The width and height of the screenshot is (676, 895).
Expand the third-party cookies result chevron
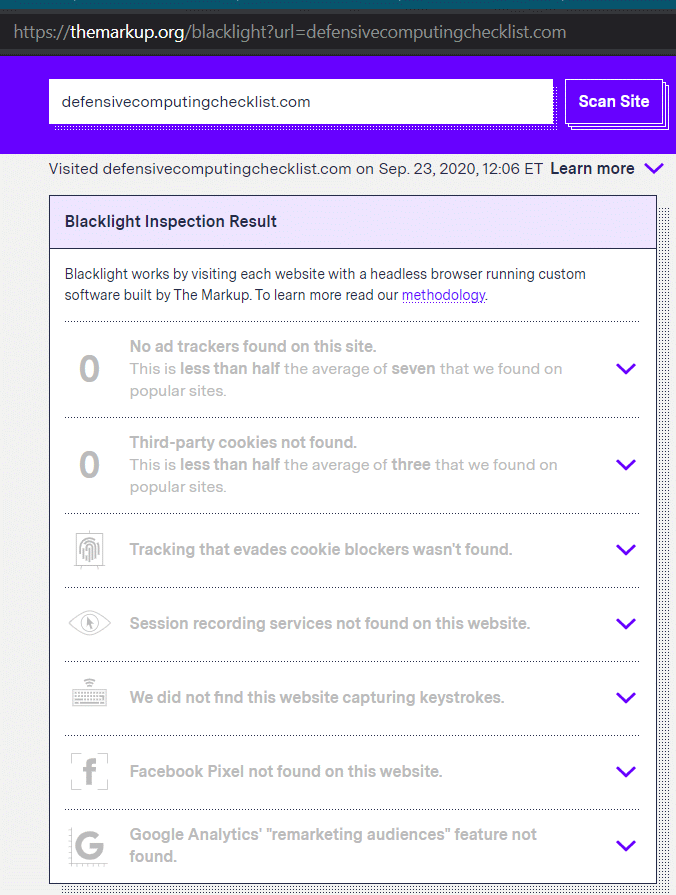coord(626,465)
